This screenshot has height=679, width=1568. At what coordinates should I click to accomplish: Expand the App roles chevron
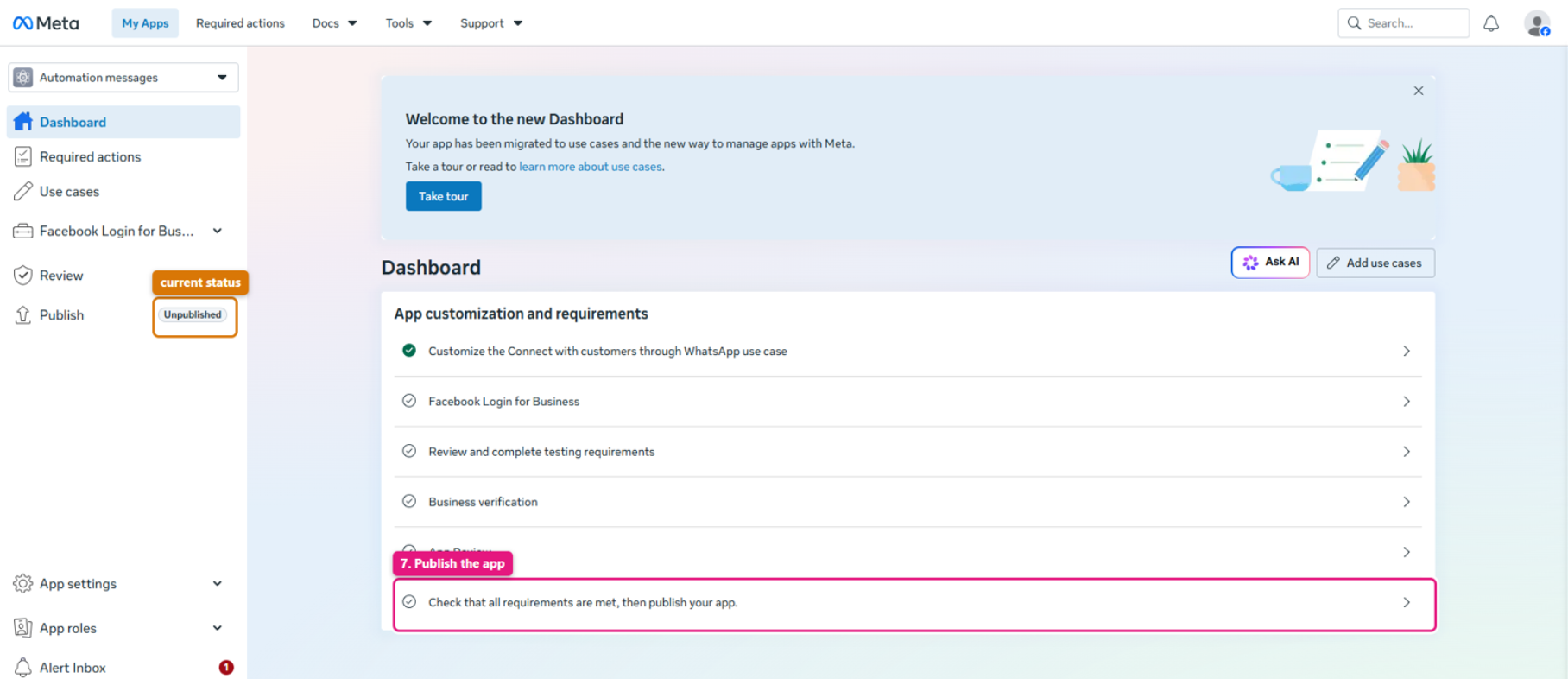click(x=218, y=628)
